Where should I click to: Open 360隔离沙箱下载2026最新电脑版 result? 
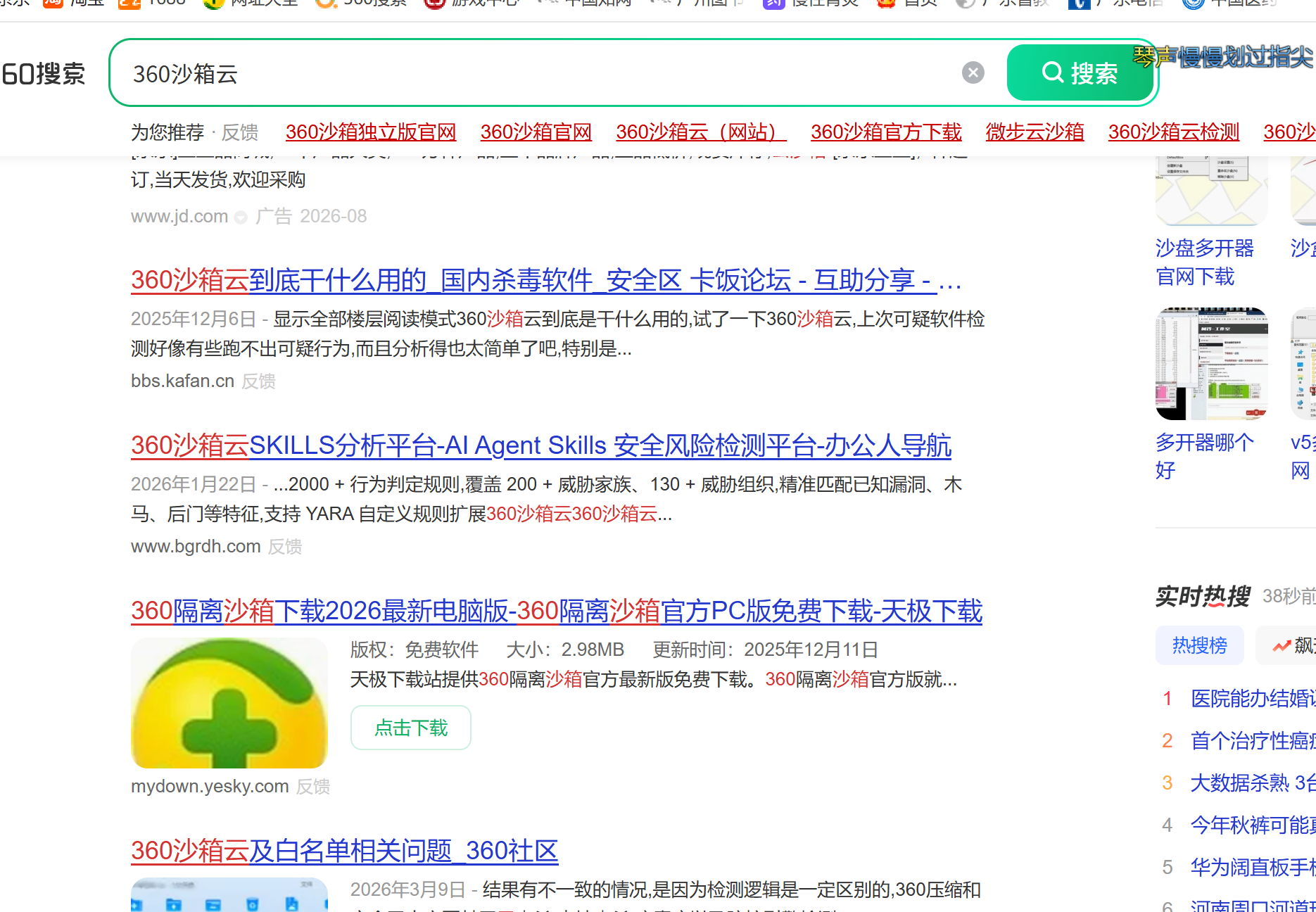click(x=557, y=611)
